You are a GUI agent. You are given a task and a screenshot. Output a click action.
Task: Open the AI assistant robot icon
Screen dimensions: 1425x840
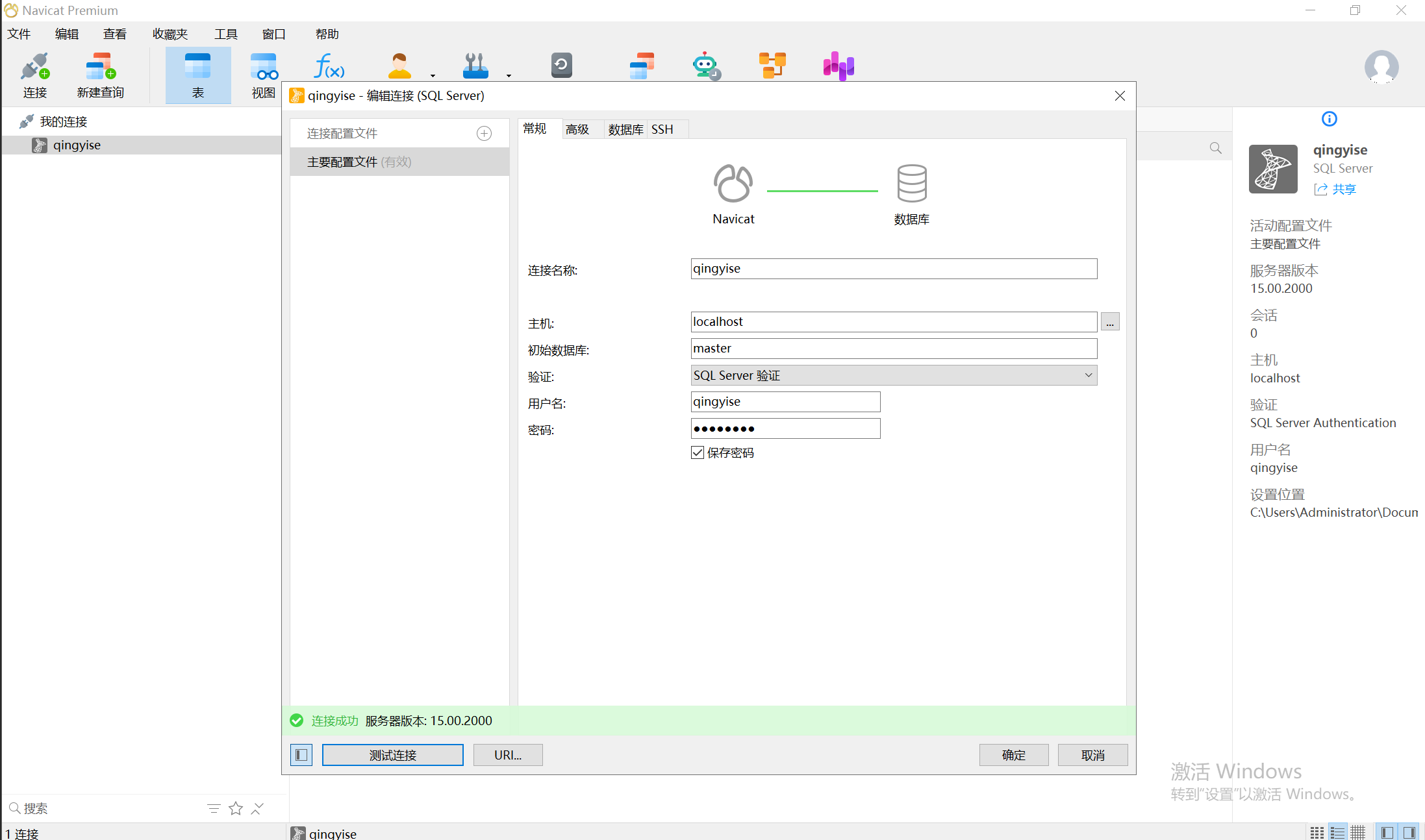[x=705, y=66]
